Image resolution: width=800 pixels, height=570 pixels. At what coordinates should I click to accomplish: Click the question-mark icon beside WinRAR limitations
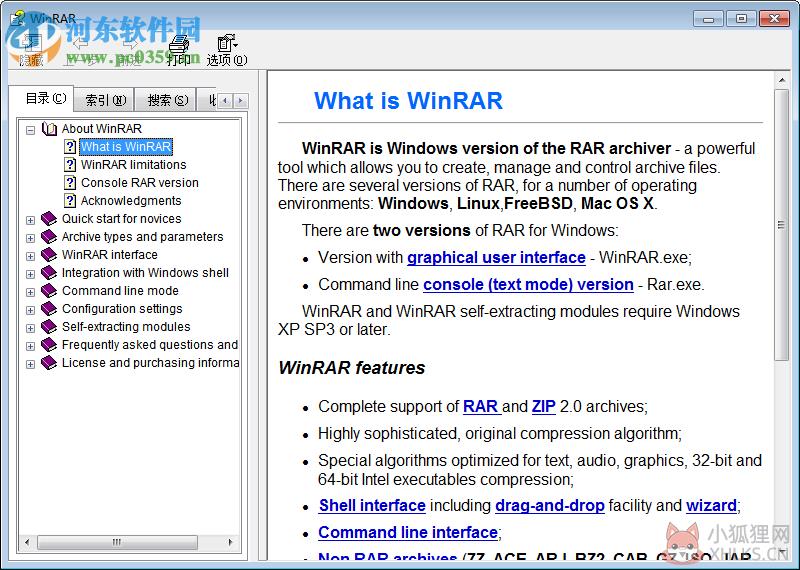click(x=70, y=164)
